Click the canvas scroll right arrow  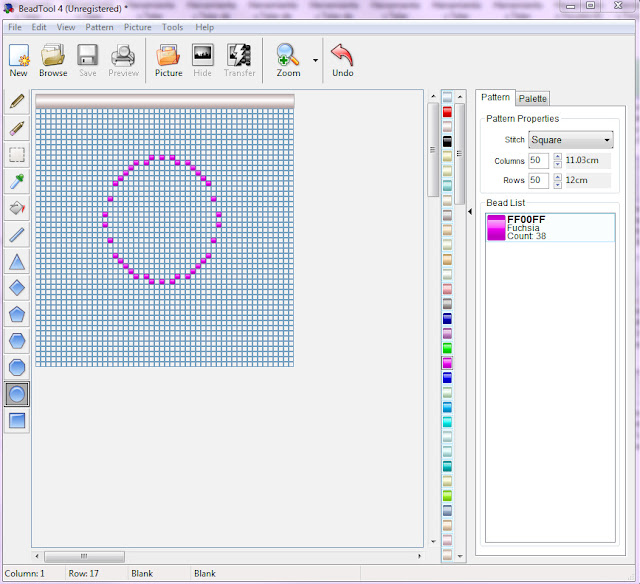click(419, 556)
